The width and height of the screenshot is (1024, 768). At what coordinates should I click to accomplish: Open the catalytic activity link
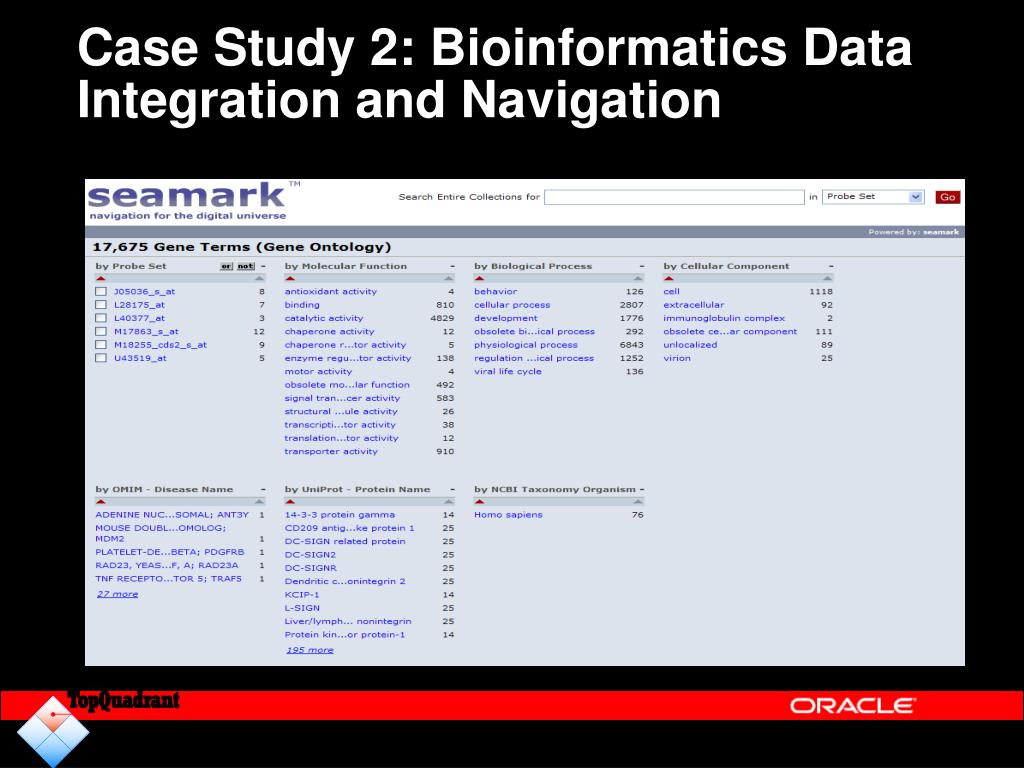point(324,319)
